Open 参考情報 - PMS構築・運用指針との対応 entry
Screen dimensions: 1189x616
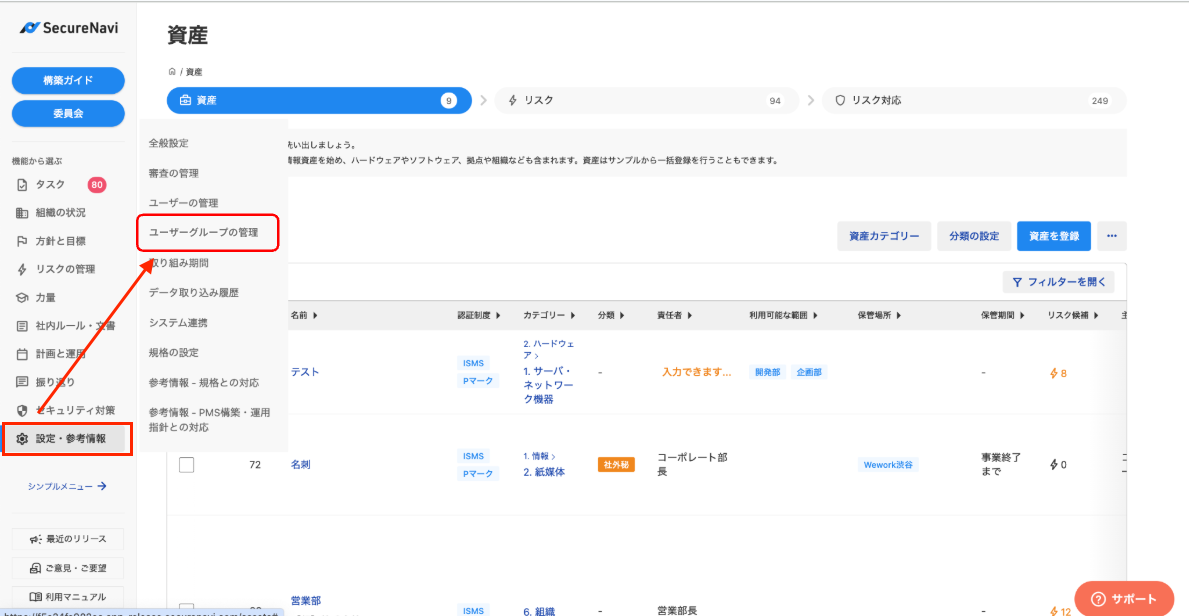(209, 420)
